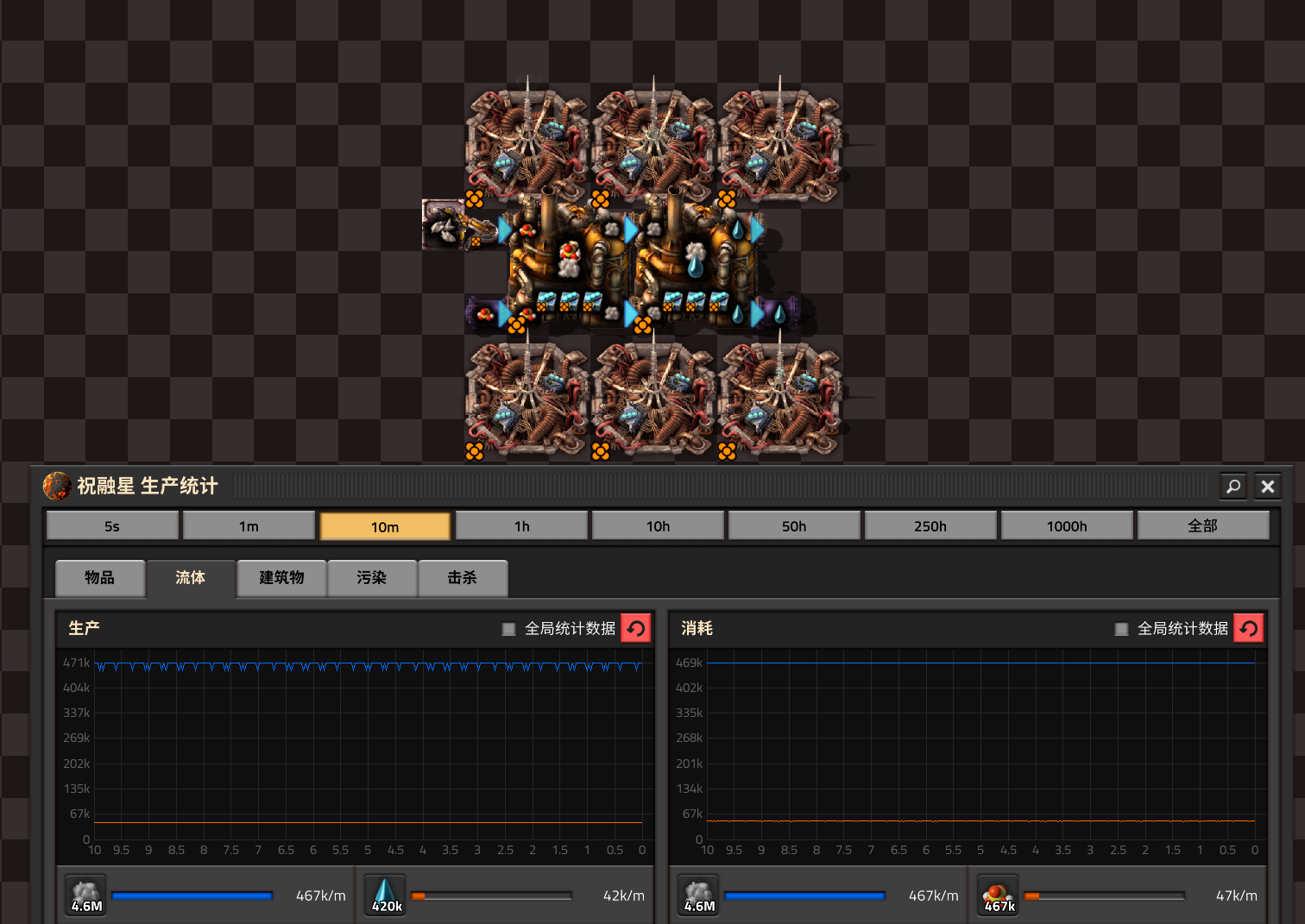Image resolution: width=1305 pixels, height=924 pixels.
Task: Click the acid 467k fluid icon
Action: pyautogui.click(x=999, y=896)
